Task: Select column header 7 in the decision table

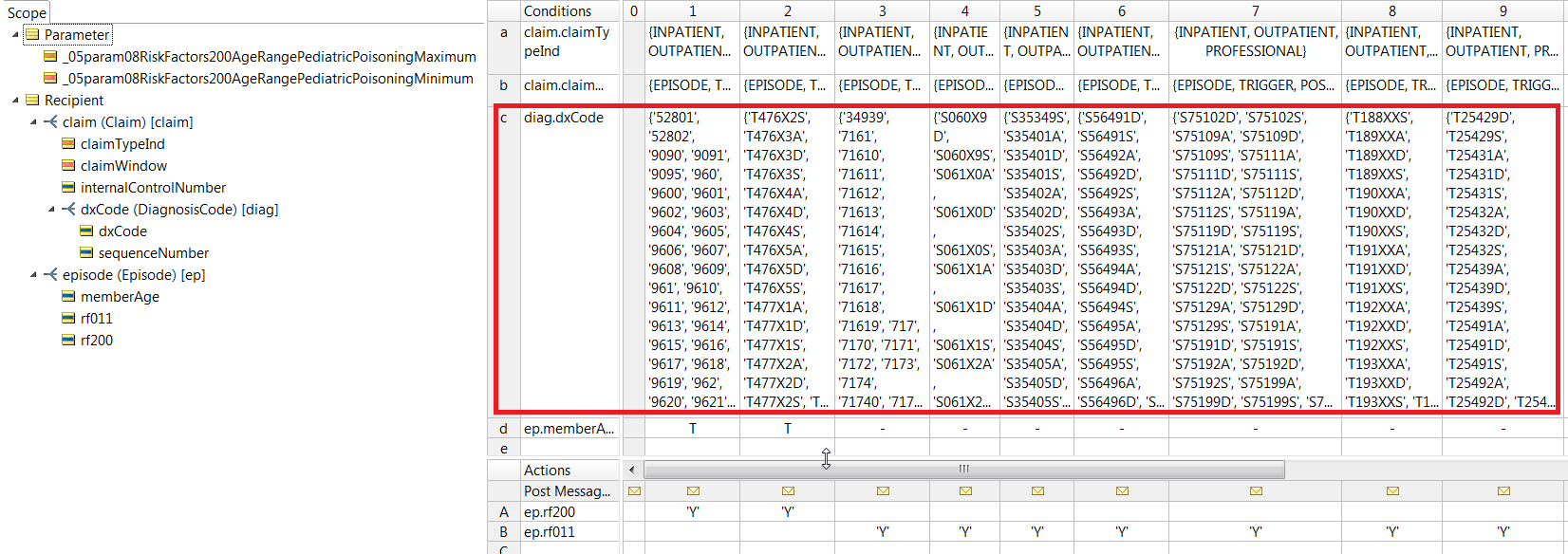Action: [x=1256, y=11]
